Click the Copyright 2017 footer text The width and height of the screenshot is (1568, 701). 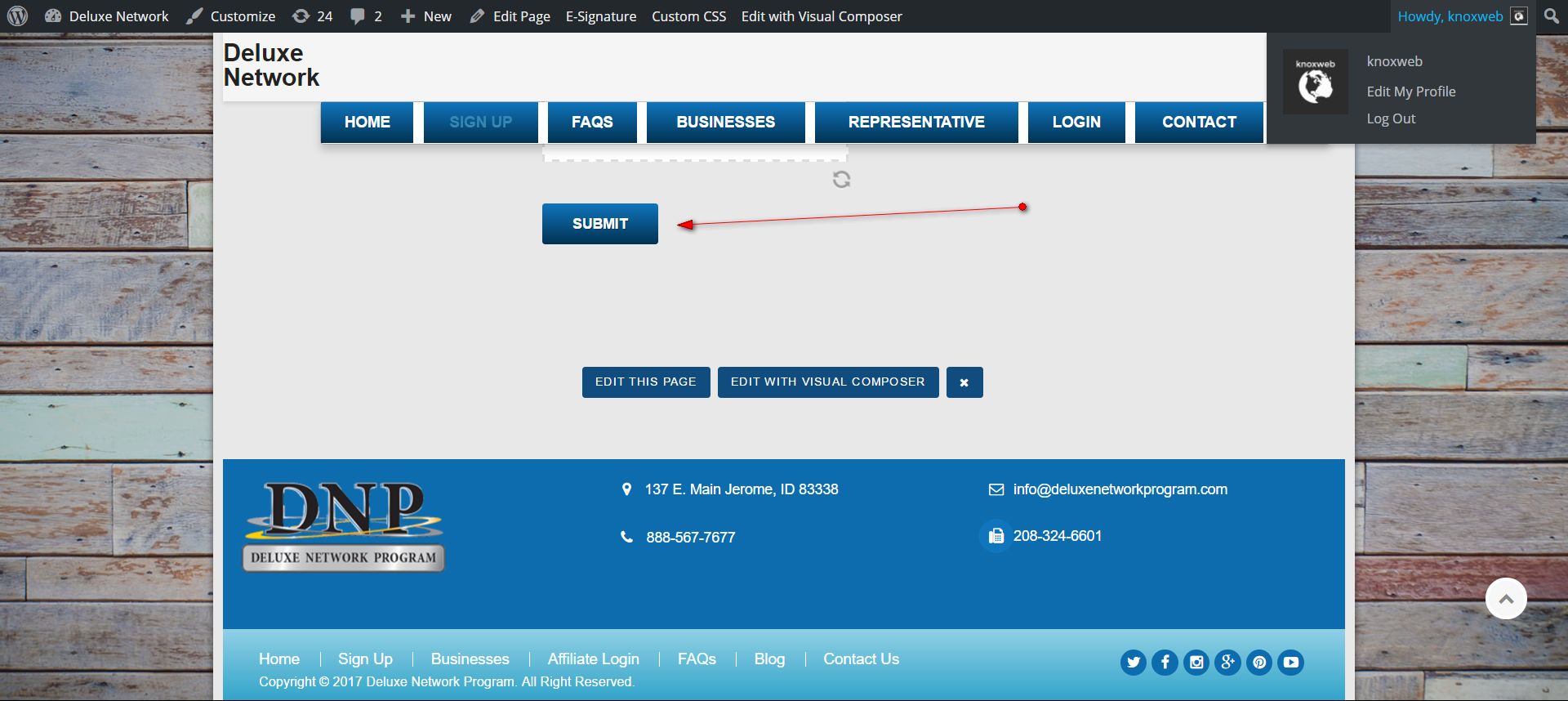coord(447,681)
